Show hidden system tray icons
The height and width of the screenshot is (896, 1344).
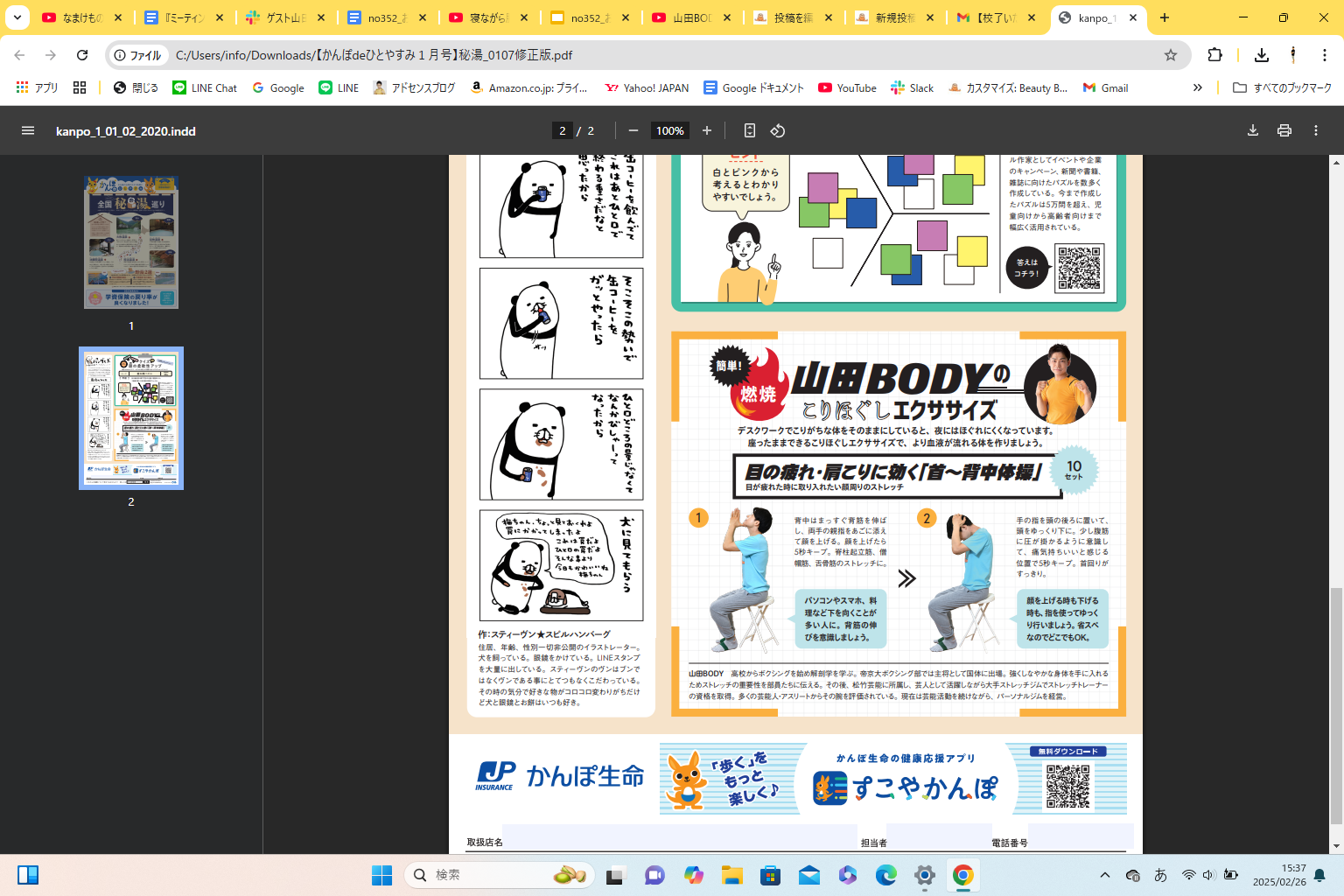point(1105,875)
